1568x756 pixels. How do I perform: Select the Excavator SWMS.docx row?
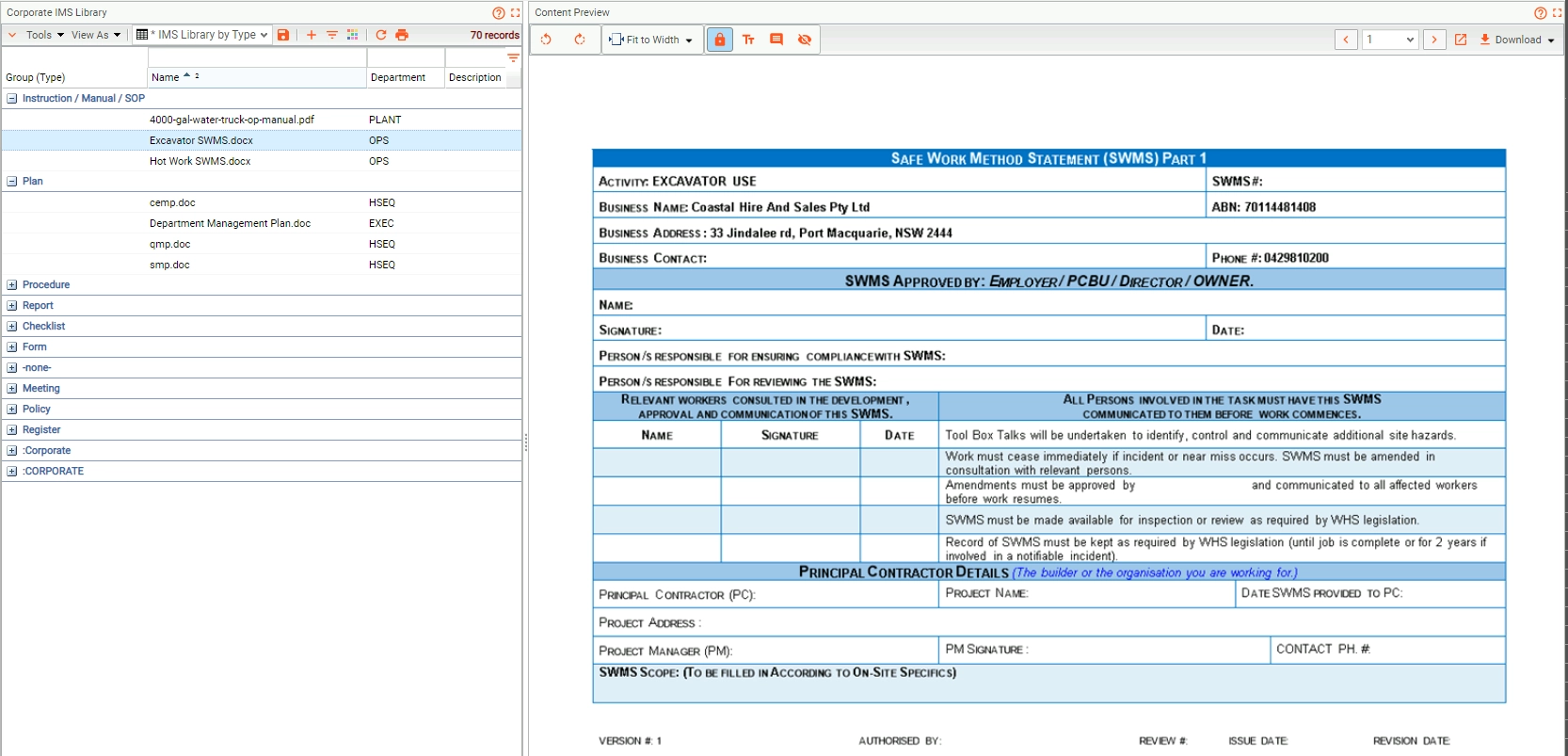pyautogui.click(x=262, y=140)
